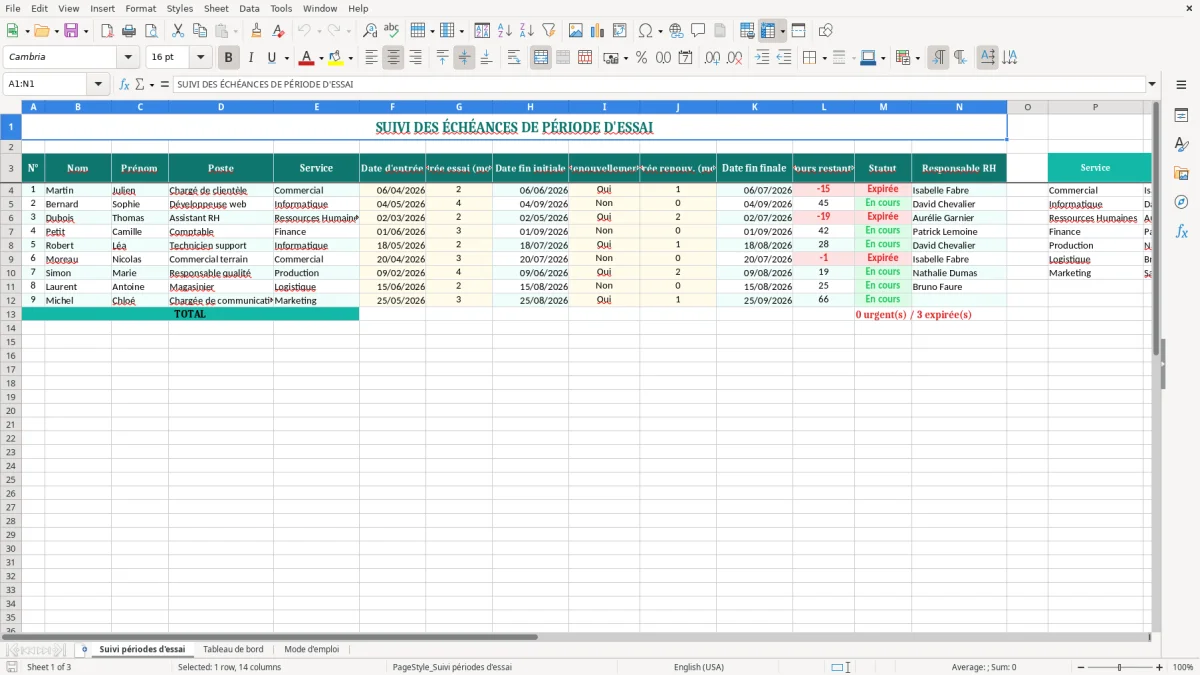Click the Save document icon
This screenshot has width=1200, height=675.
point(70,31)
